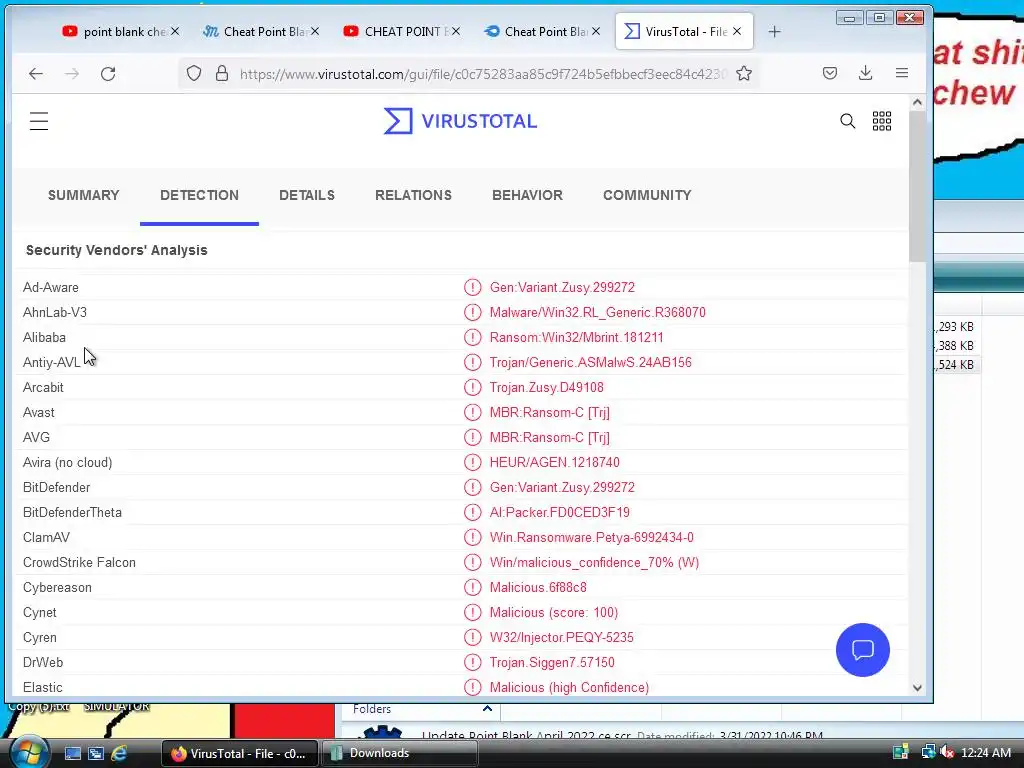Close the 'point blank che' tab

175,31
